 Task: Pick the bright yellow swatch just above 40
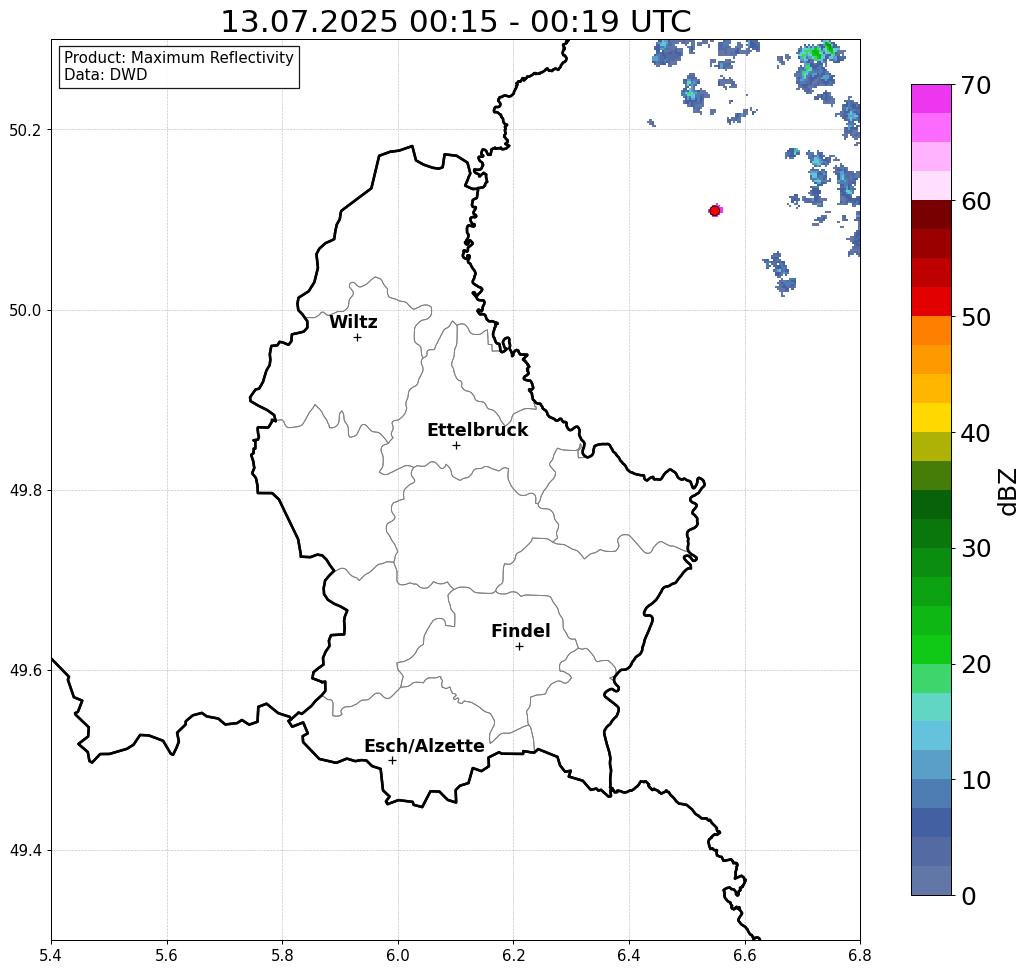pos(931,417)
